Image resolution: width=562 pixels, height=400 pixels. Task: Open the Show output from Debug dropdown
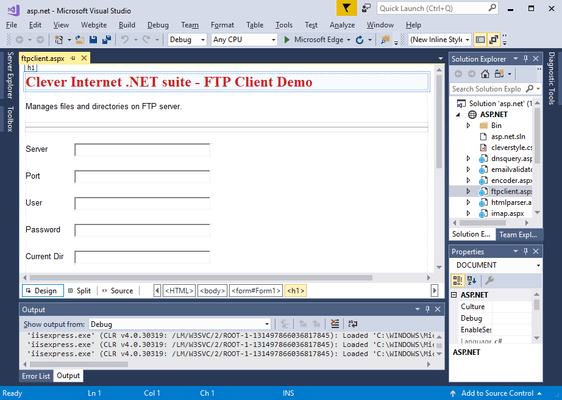[180, 324]
